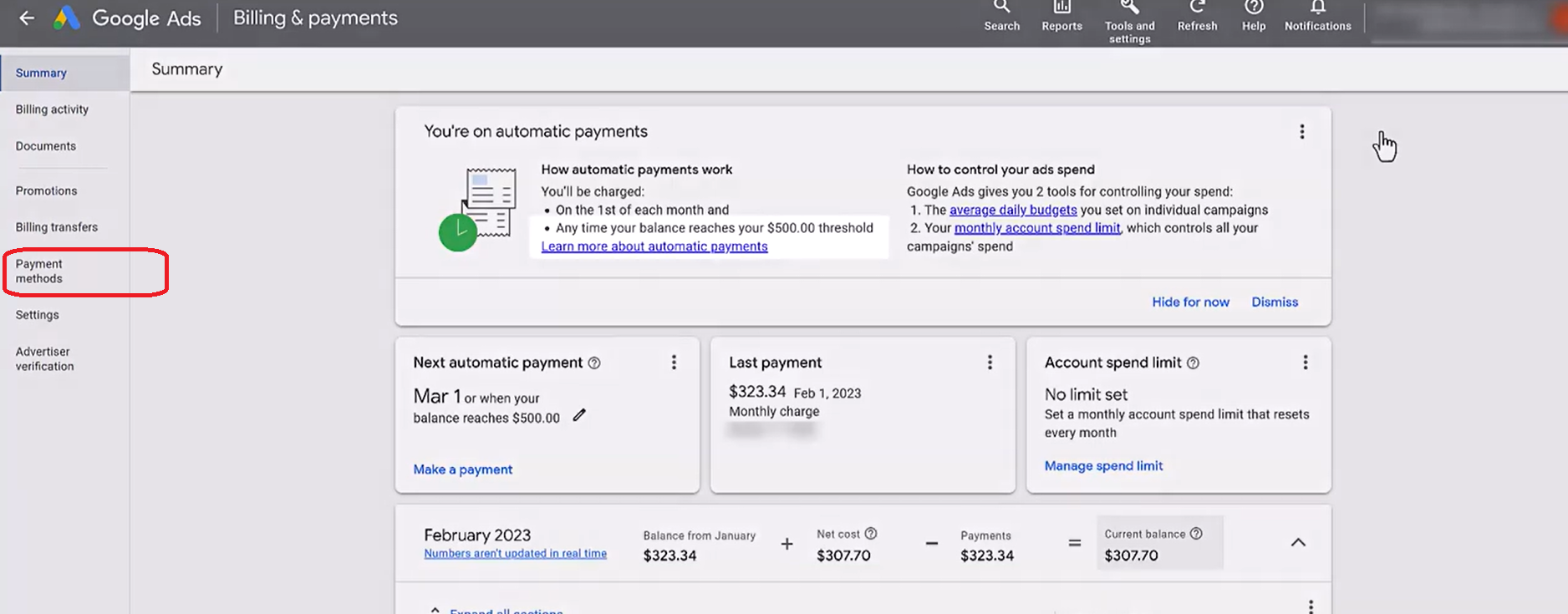Open Next automatic payment card menu
1568x614 pixels.
pos(674,363)
